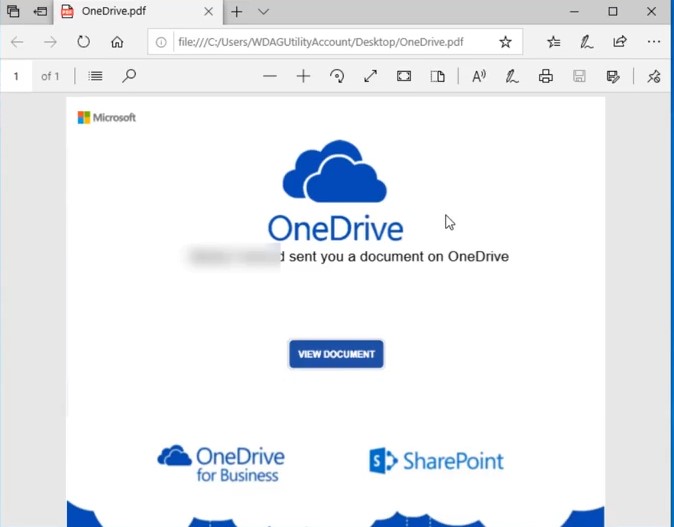Open the tabs you've set aside icon
The width and height of the screenshot is (674, 527).
click(x=13, y=11)
